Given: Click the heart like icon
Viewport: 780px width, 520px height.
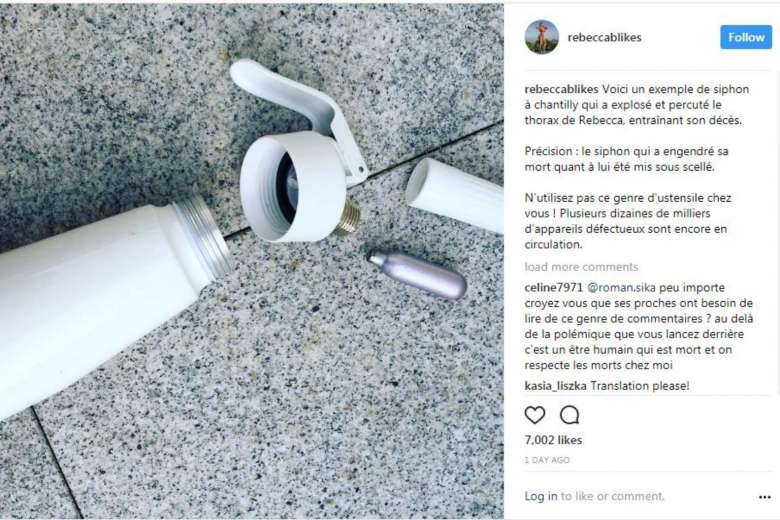Looking at the screenshot, I should [x=535, y=415].
